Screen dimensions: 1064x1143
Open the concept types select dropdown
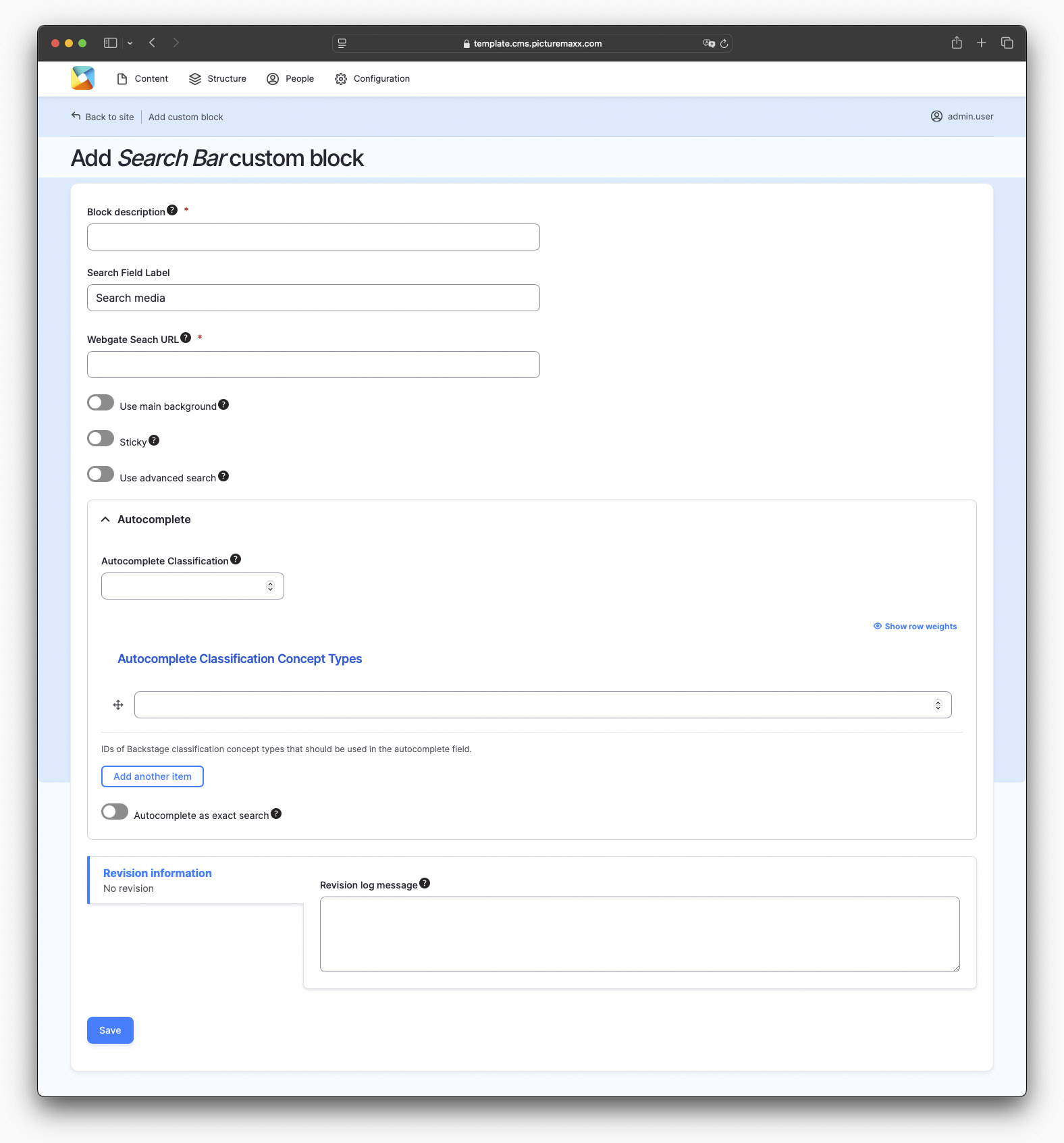click(x=543, y=705)
